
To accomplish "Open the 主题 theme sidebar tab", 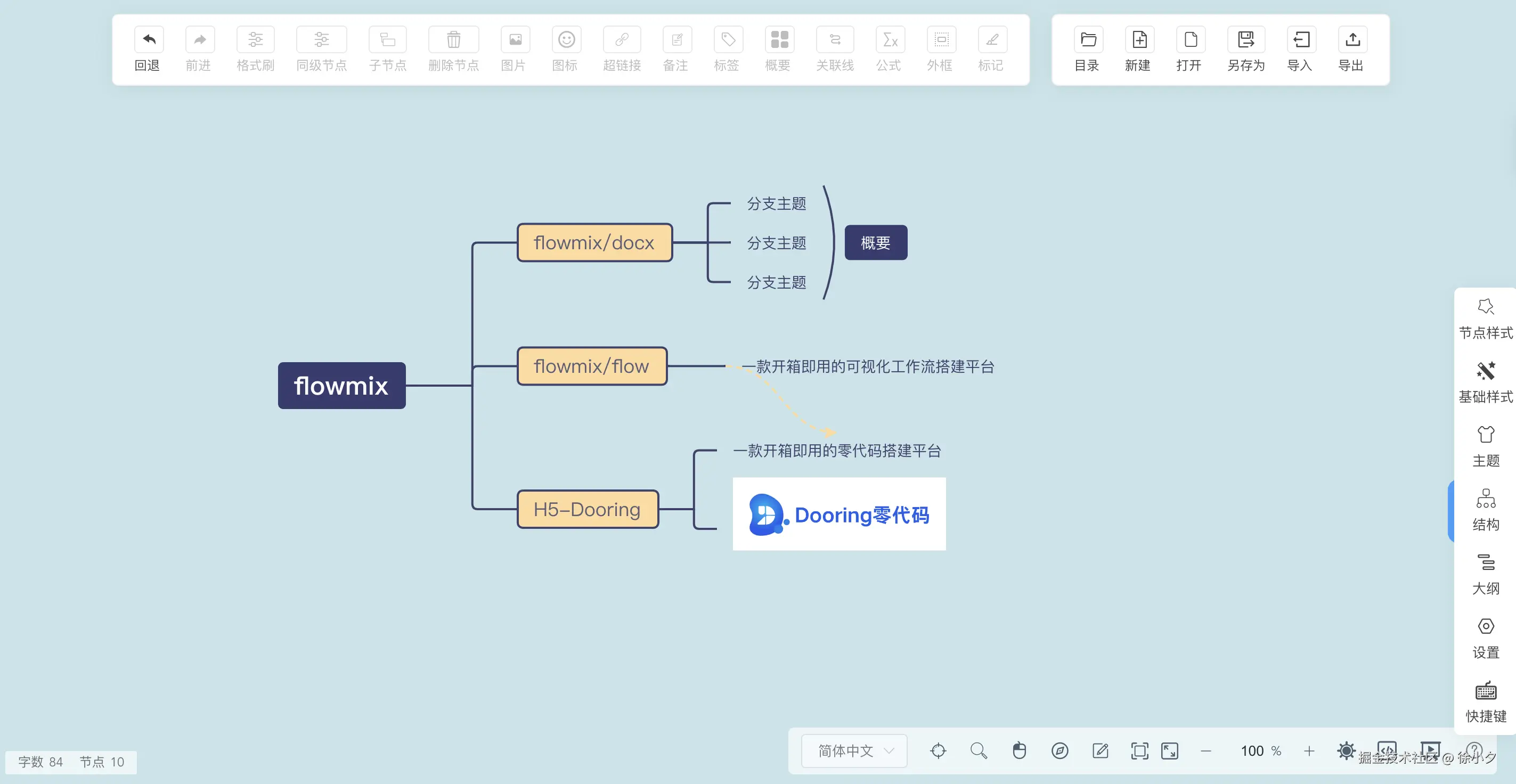I will click(x=1485, y=446).
